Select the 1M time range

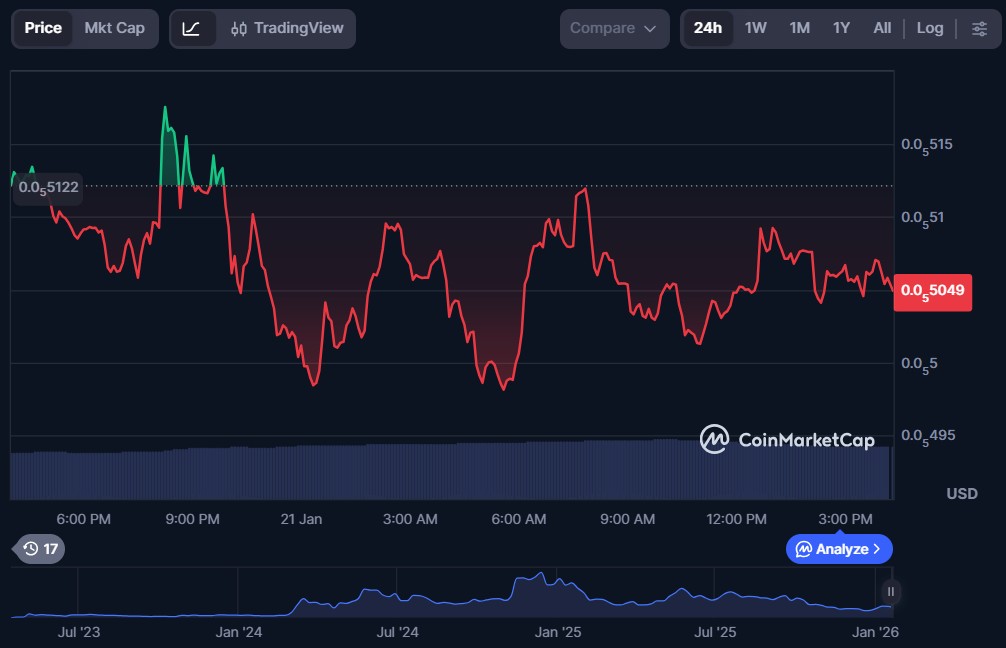pyautogui.click(x=799, y=29)
